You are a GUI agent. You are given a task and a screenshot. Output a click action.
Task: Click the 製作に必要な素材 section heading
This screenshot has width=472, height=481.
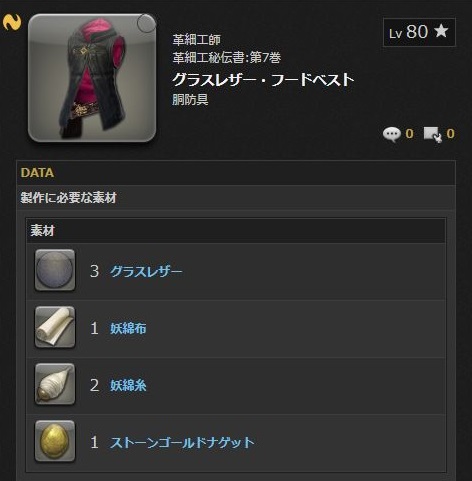(x=68, y=198)
